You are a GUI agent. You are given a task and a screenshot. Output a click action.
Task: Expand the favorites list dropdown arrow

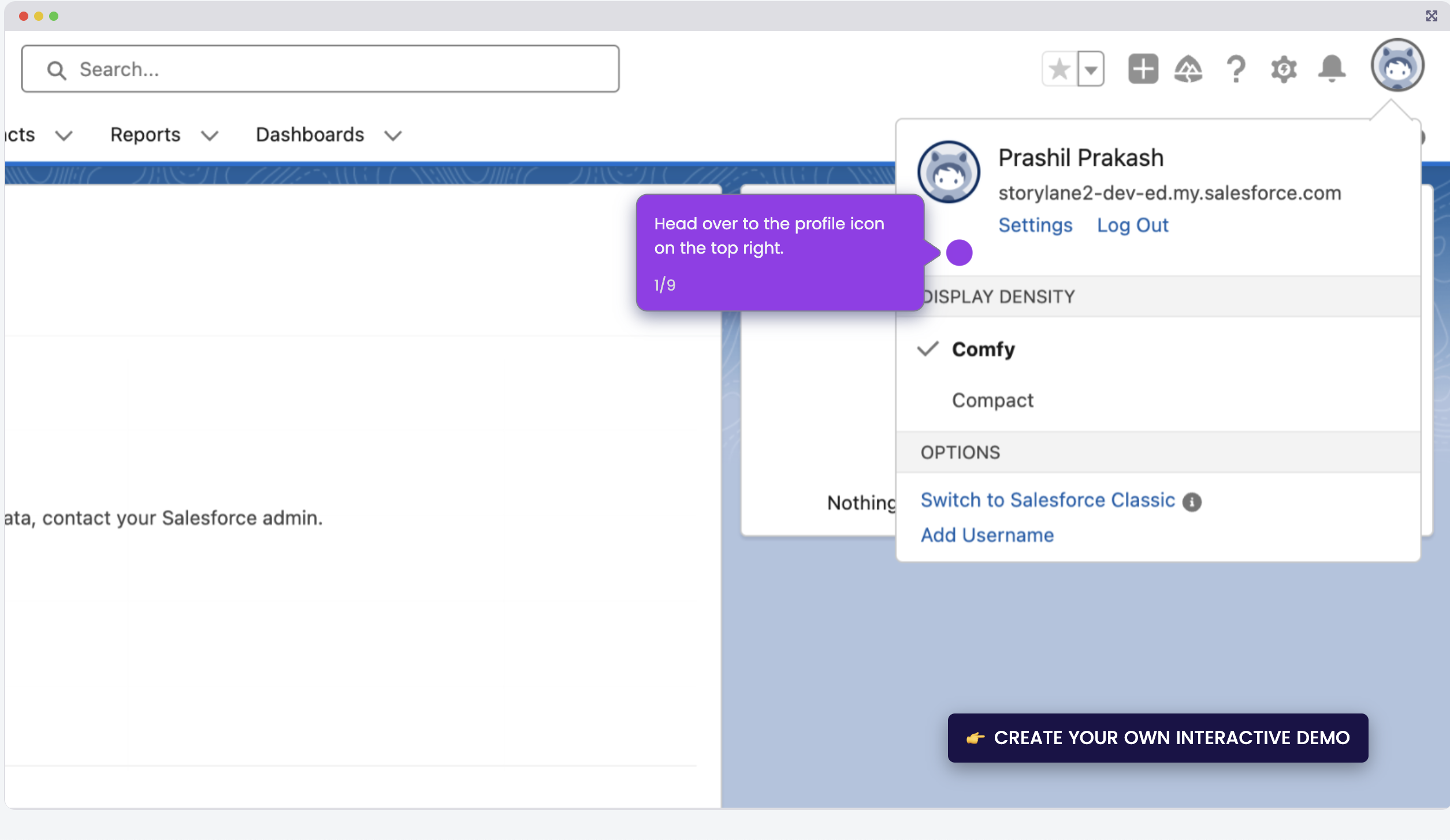click(1091, 69)
